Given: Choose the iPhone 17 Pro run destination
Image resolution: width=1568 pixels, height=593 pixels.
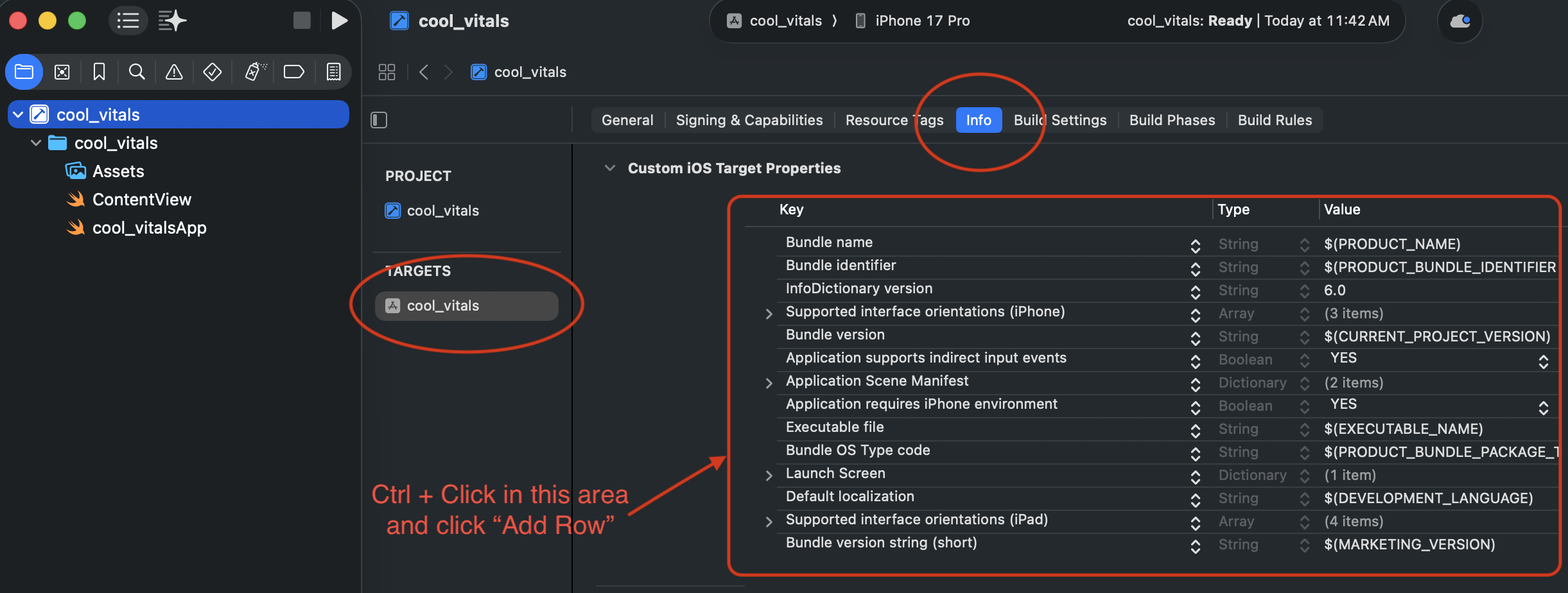Looking at the screenshot, I should pos(913,21).
